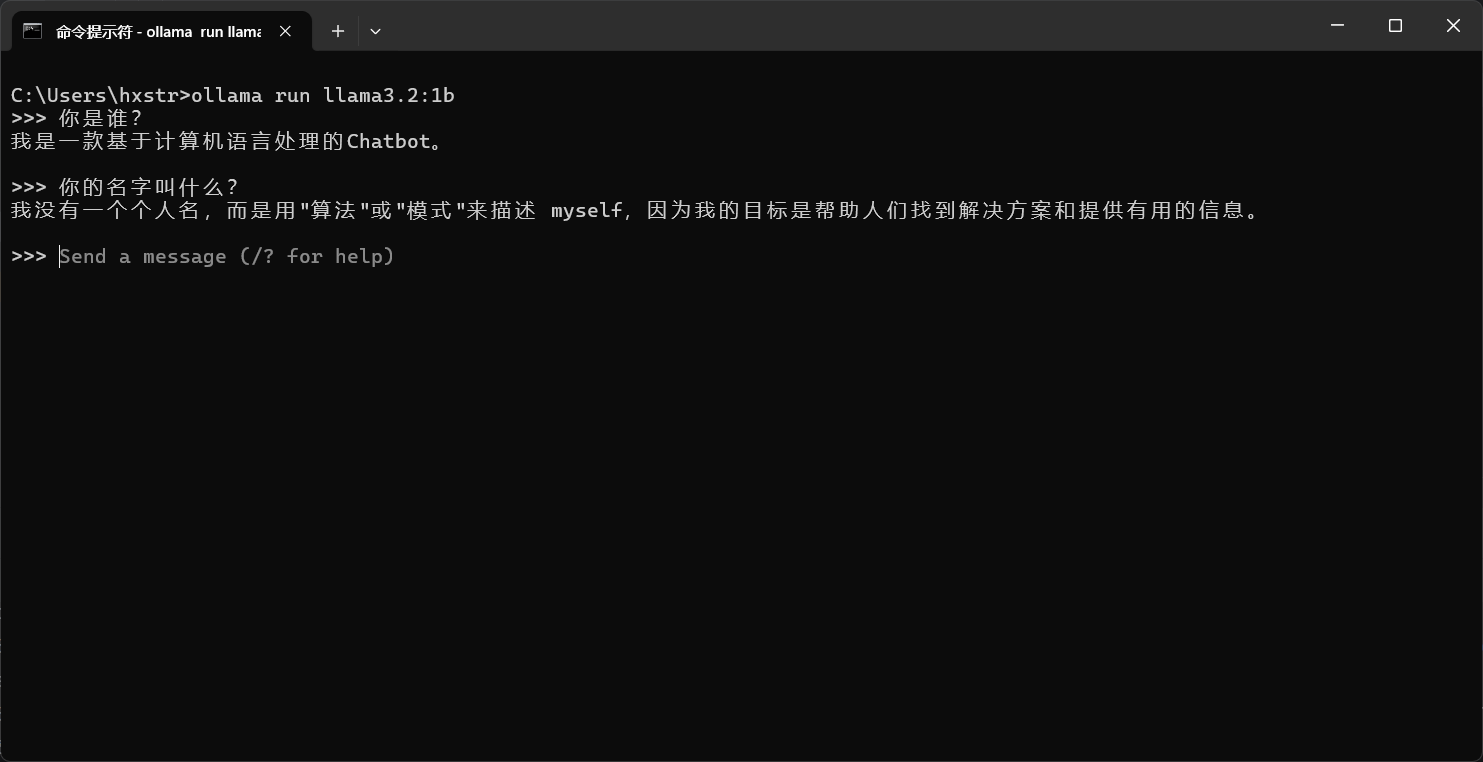Click the "C:\Users\hxstr>" path prompt

[x=101, y=95]
